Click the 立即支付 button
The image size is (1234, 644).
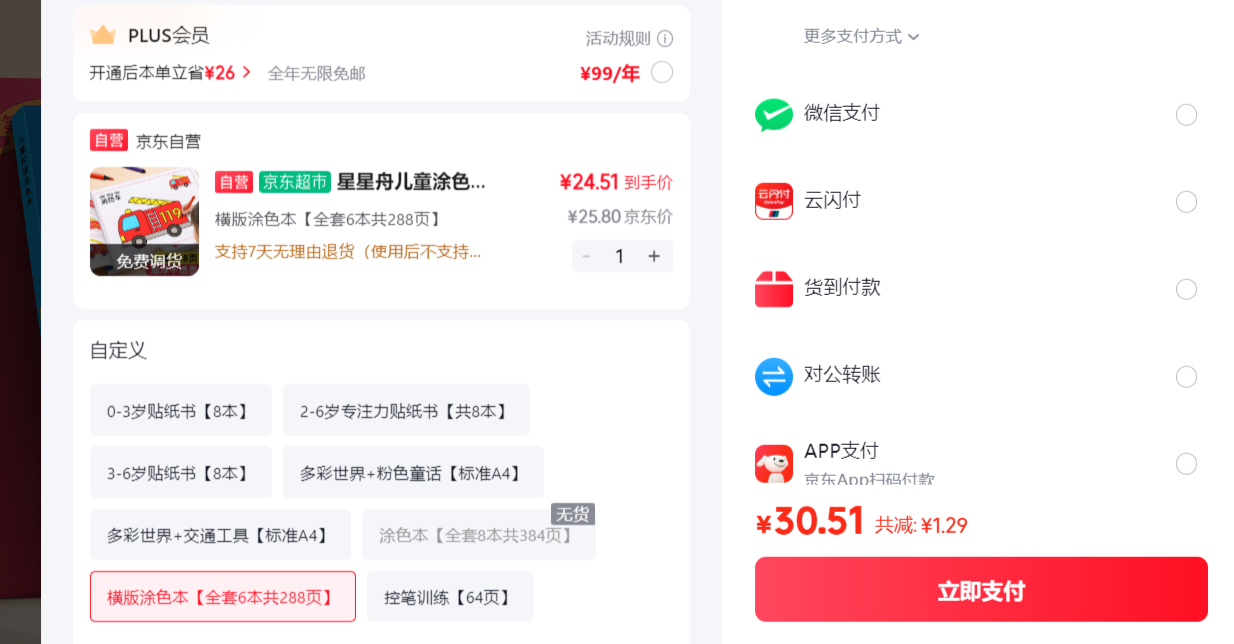coord(981,590)
